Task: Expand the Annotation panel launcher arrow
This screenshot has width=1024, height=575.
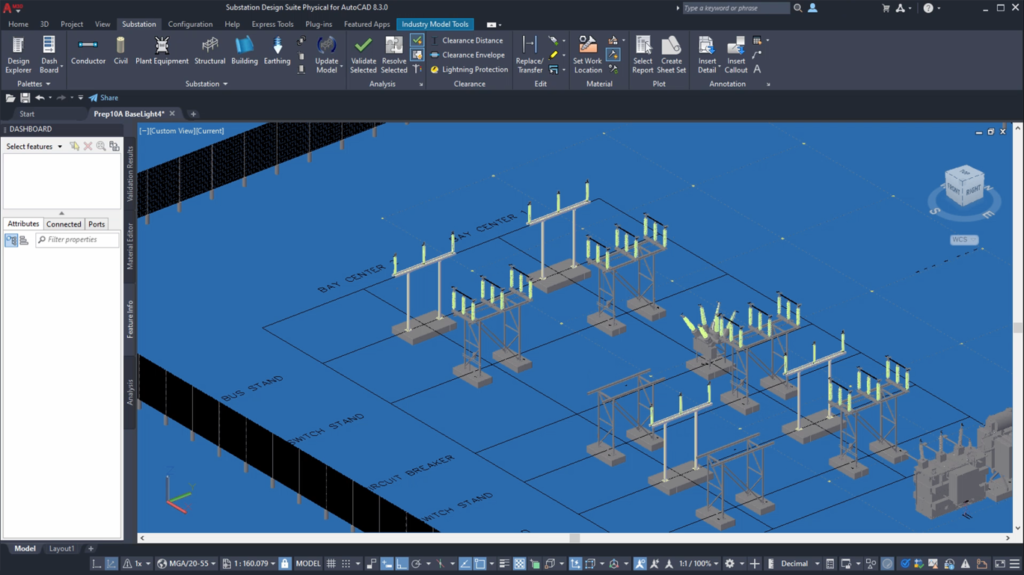Action: coord(768,84)
